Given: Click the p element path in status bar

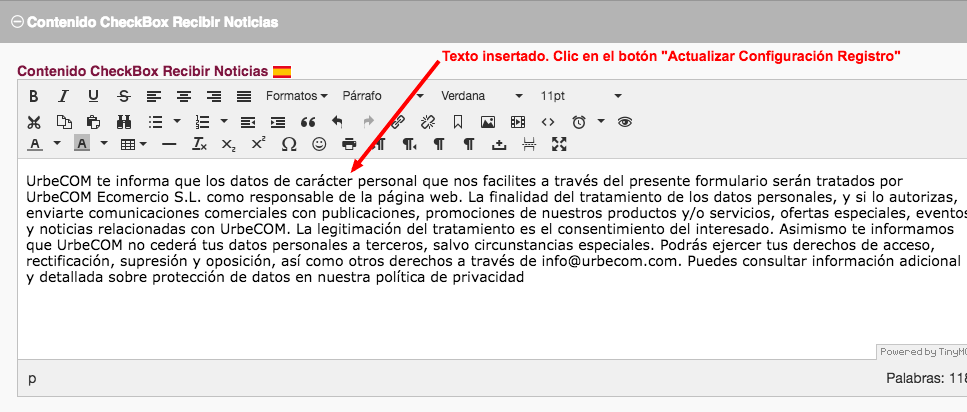Looking at the screenshot, I should [x=32, y=378].
